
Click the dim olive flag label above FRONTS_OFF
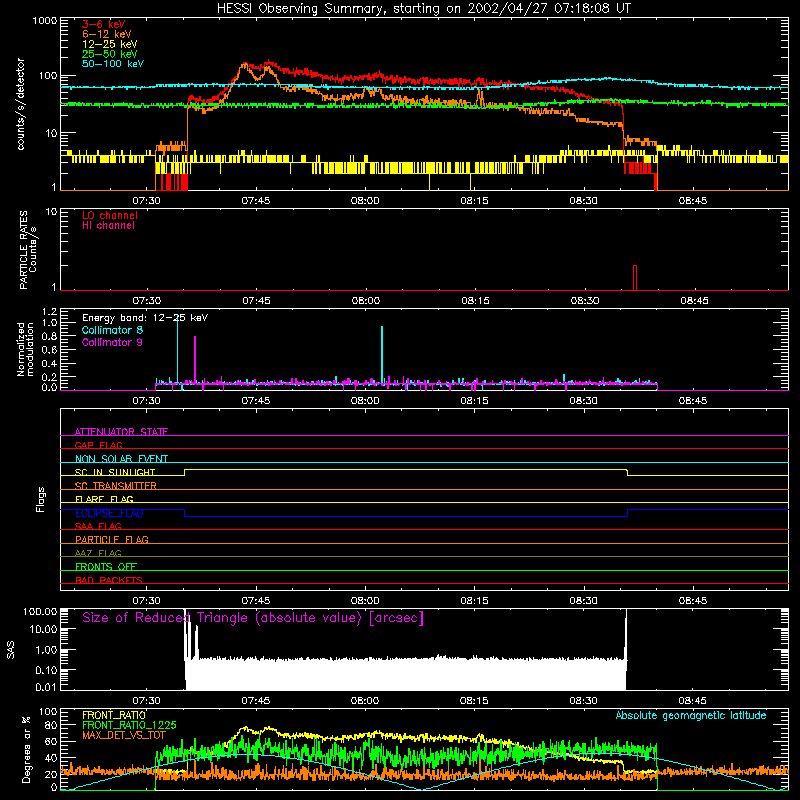98,553
